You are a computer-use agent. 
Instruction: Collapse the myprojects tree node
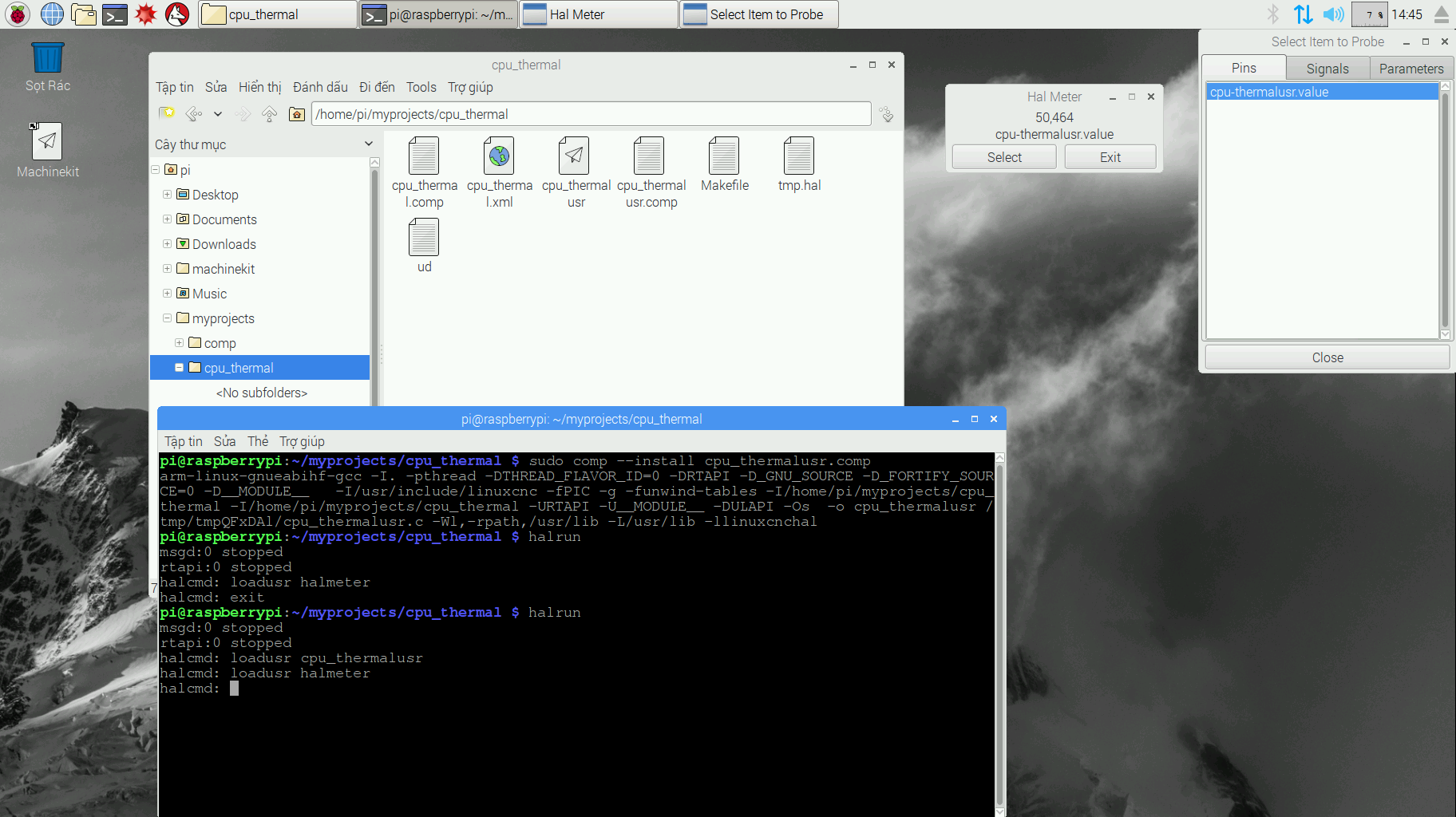coord(167,318)
